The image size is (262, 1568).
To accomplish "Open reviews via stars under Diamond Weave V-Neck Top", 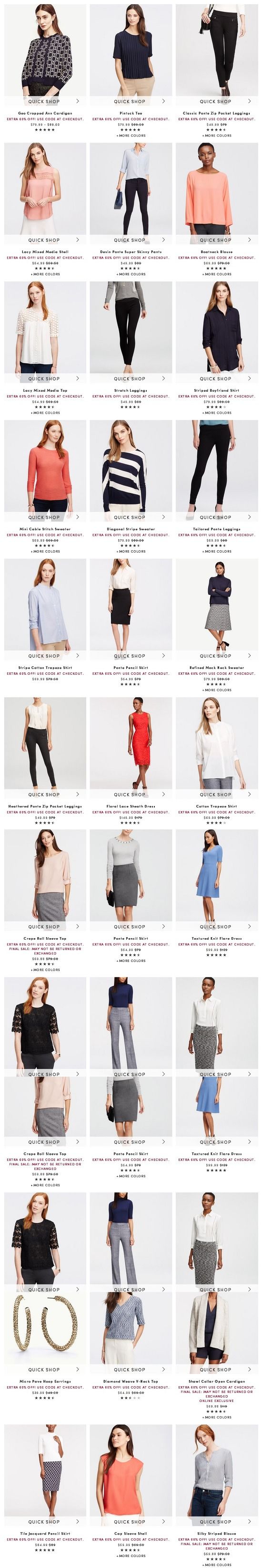I will [x=130, y=1398].
